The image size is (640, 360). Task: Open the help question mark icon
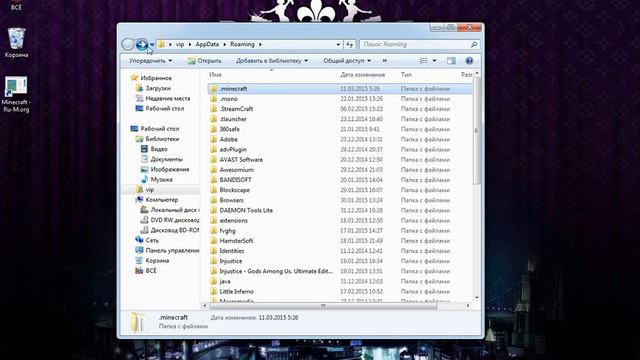tap(469, 61)
